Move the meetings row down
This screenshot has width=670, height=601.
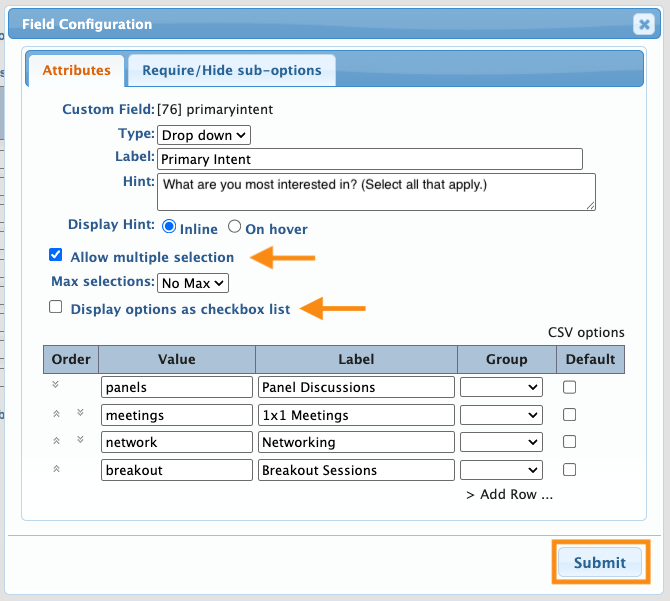(x=80, y=413)
